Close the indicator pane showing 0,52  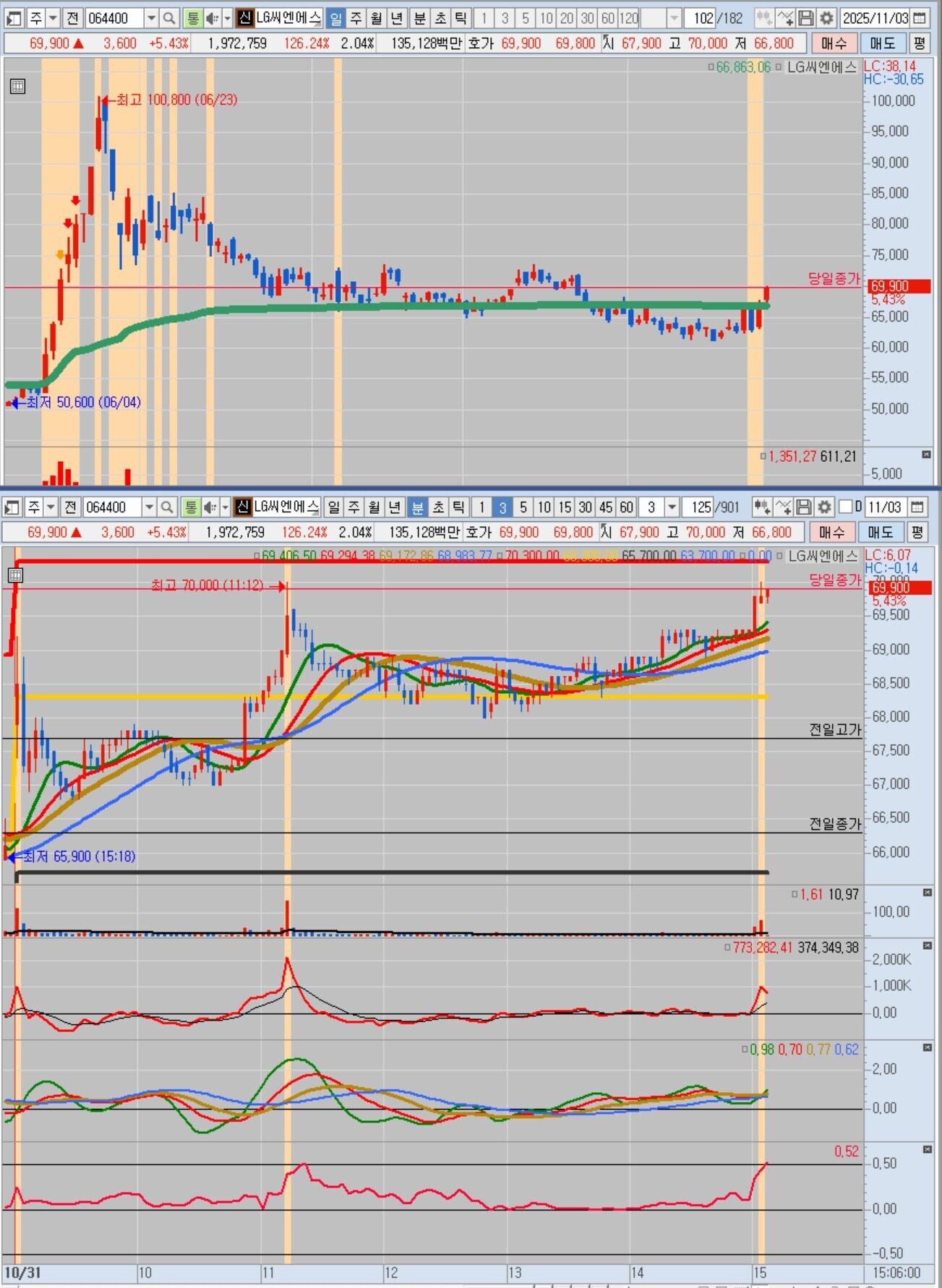click(x=928, y=1149)
